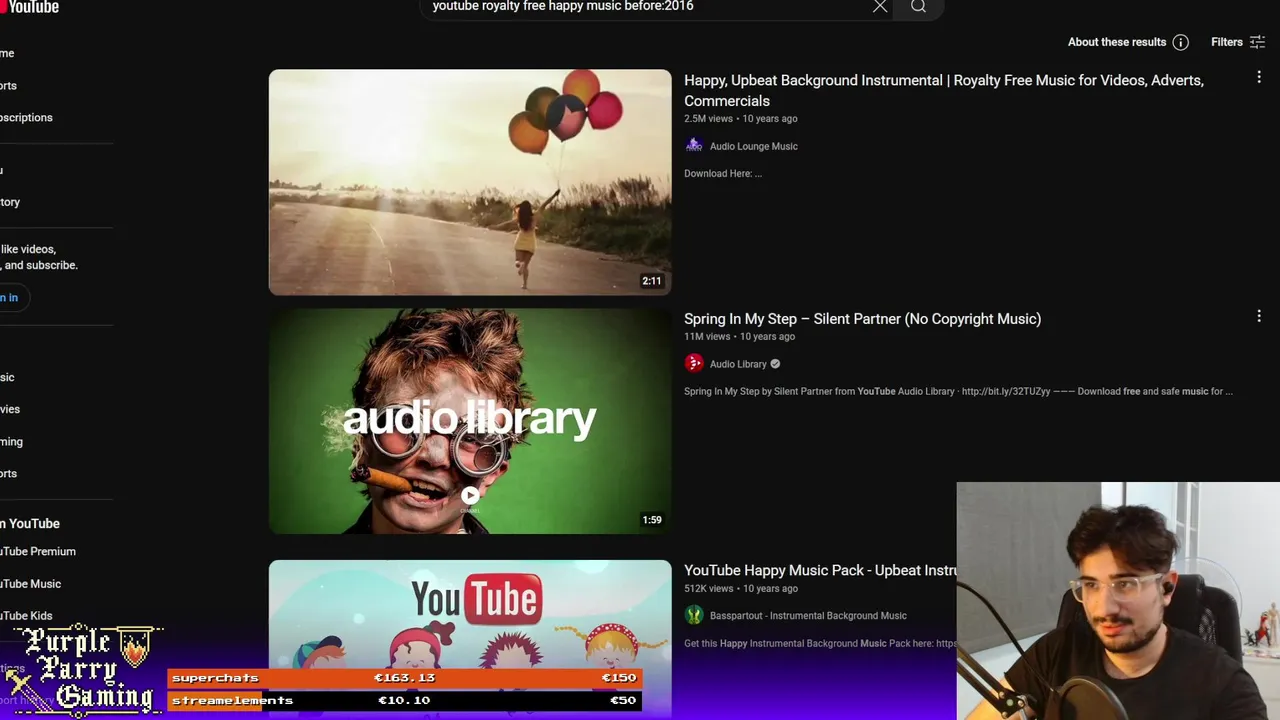Viewport: 1280px width, 720px height.
Task: Open the YouTube Happy Music Pack title link
Action: (820, 570)
